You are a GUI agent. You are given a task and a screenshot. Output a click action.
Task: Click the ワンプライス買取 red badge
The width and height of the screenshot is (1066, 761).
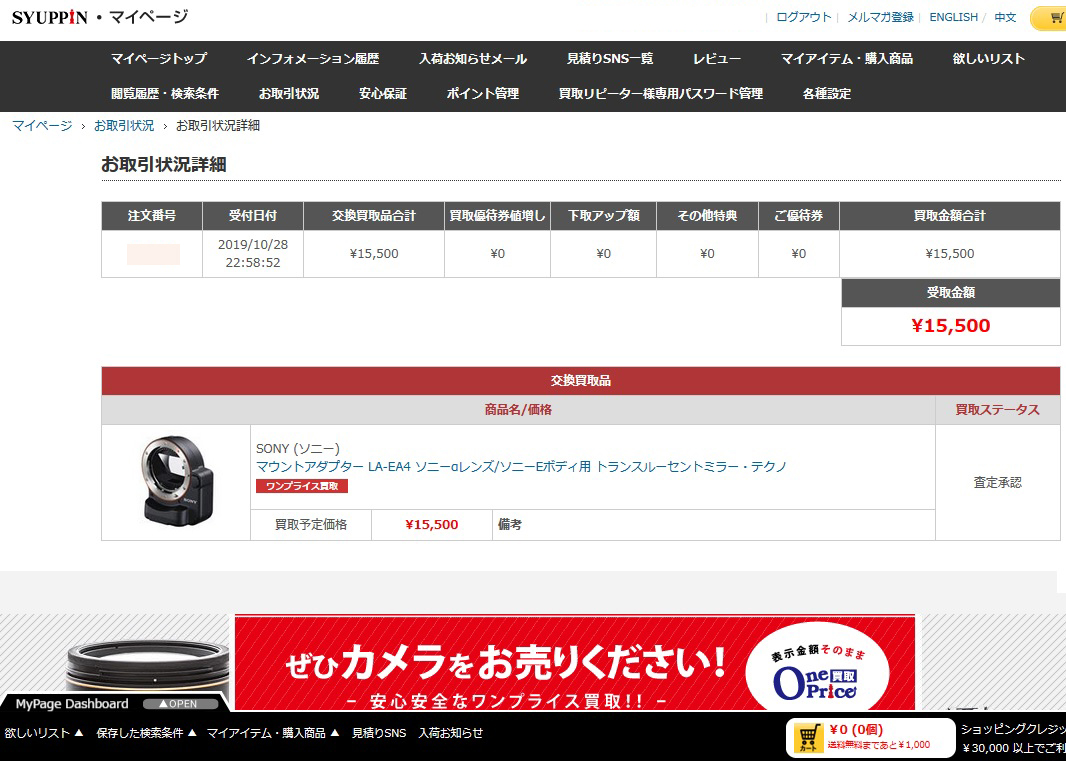302,486
